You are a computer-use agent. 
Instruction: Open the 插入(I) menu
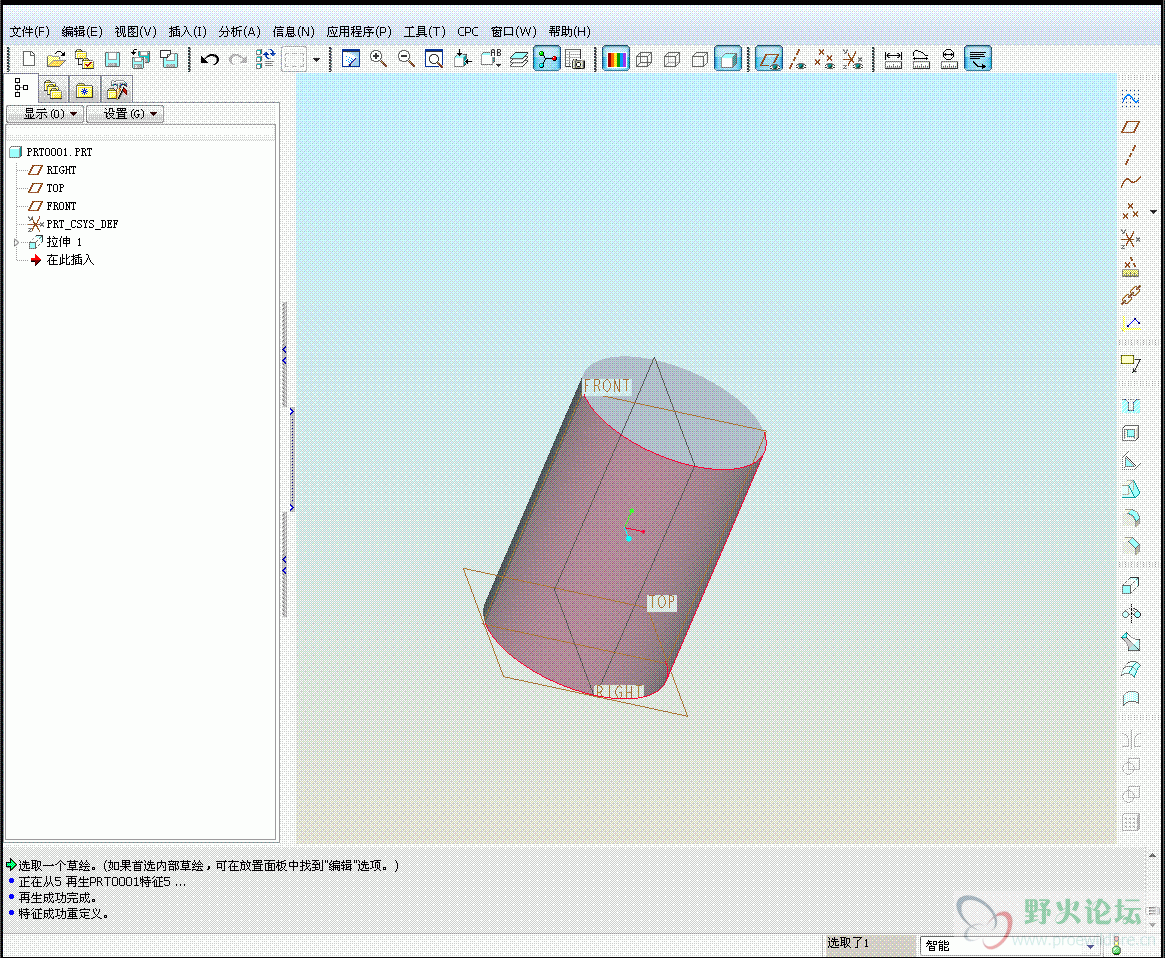[x=187, y=31]
